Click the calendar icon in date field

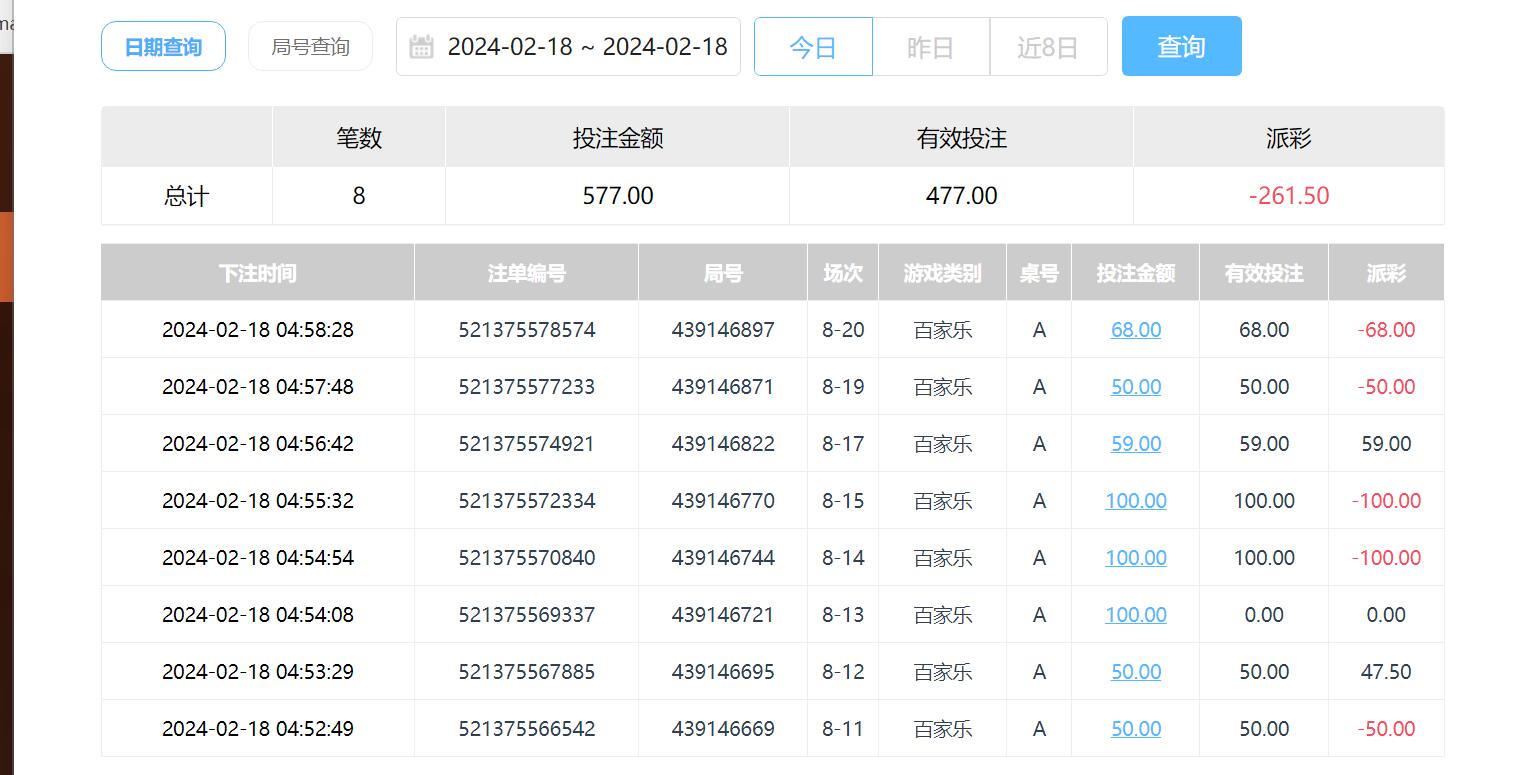coord(421,47)
